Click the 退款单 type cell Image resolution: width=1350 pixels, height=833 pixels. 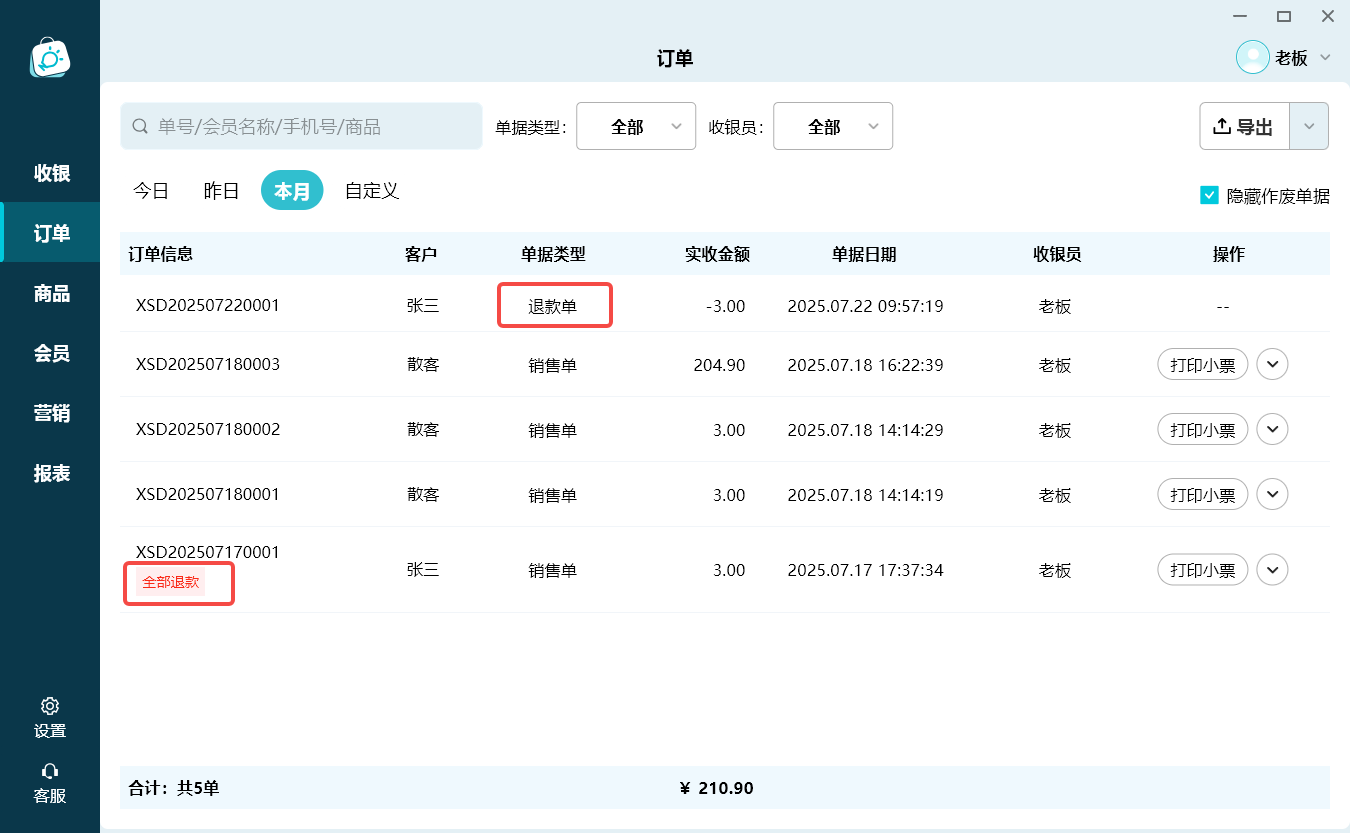coord(553,306)
